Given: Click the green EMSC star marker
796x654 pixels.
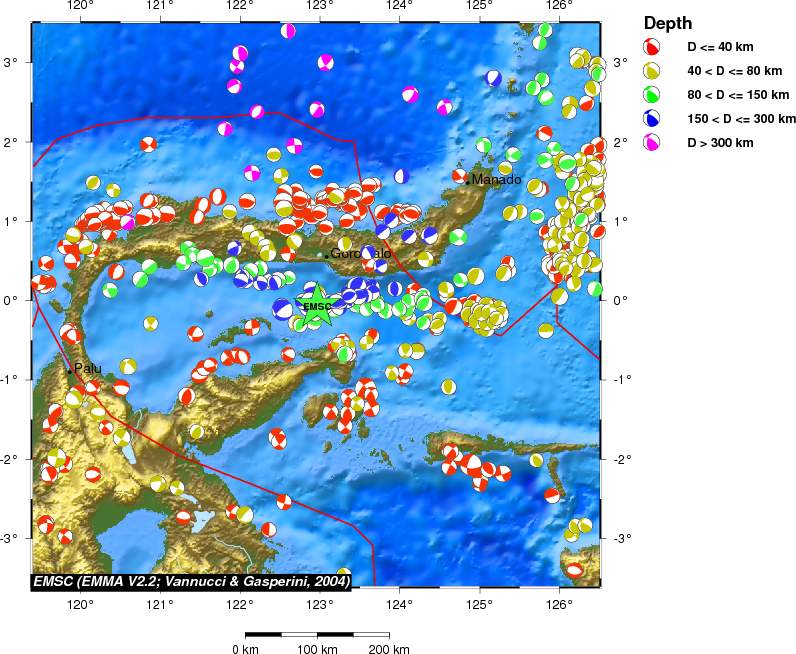Looking at the screenshot, I should 317,308.
